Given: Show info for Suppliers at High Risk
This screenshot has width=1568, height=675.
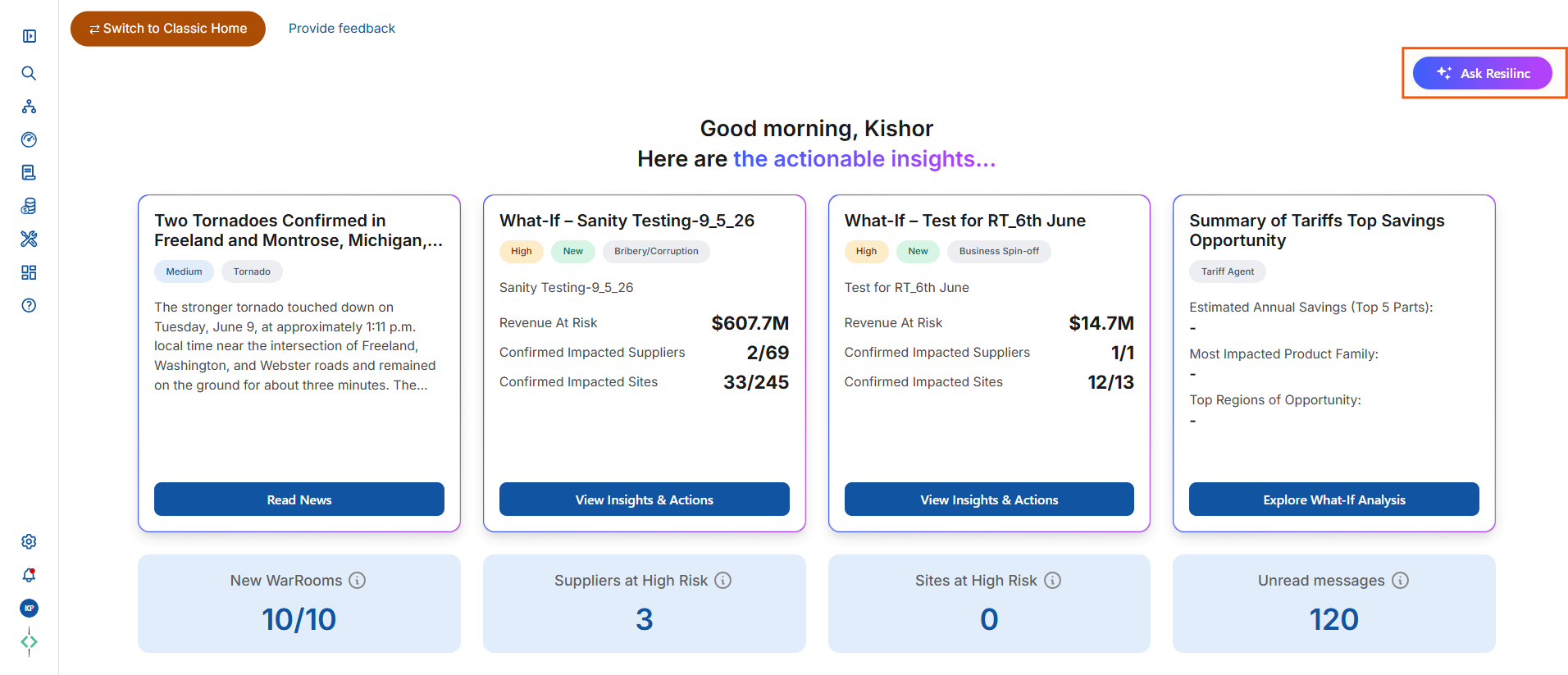Looking at the screenshot, I should click(722, 580).
